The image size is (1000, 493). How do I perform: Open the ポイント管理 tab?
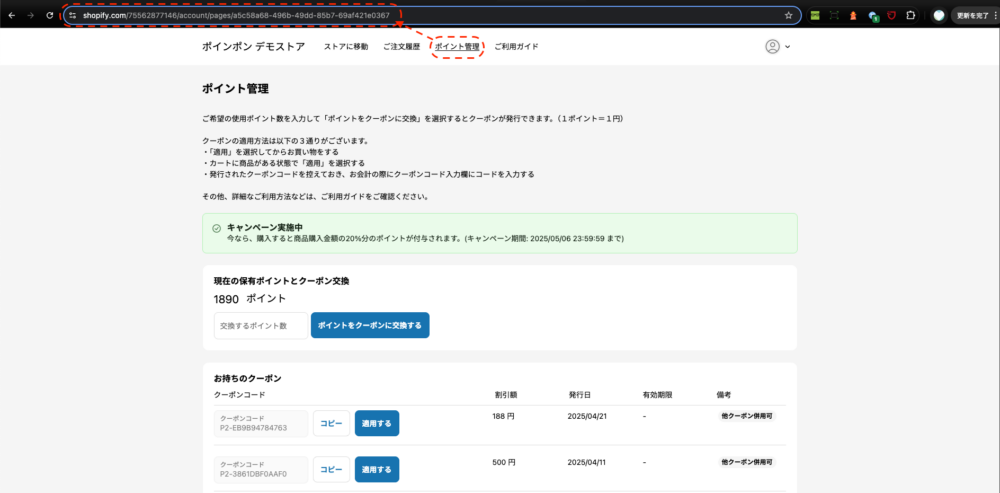pos(457,47)
